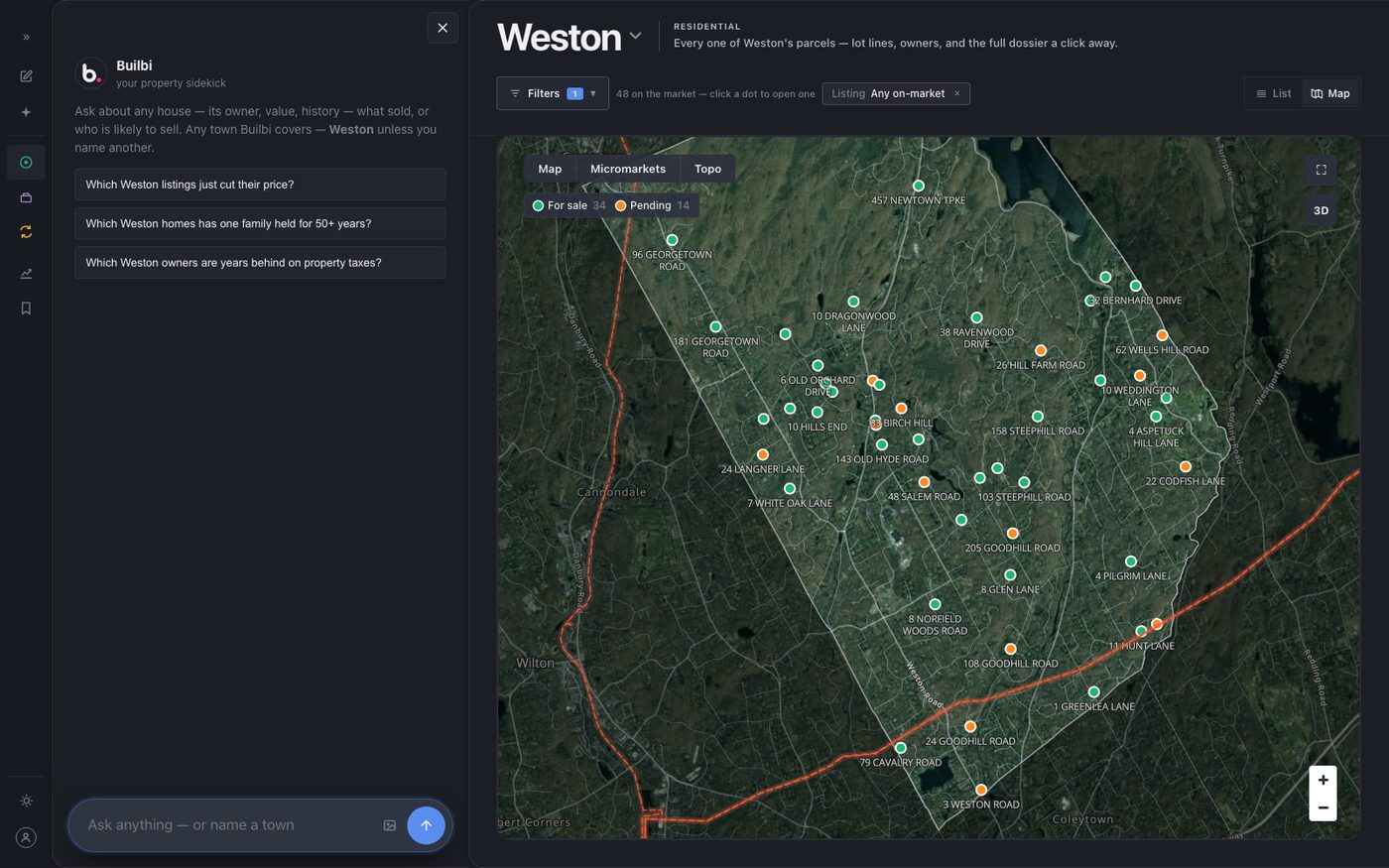1389x868 pixels.
Task: Open the 4 Pilgrim Lane listing dot
Action: pyautogui.click(x=1131, y=561)
